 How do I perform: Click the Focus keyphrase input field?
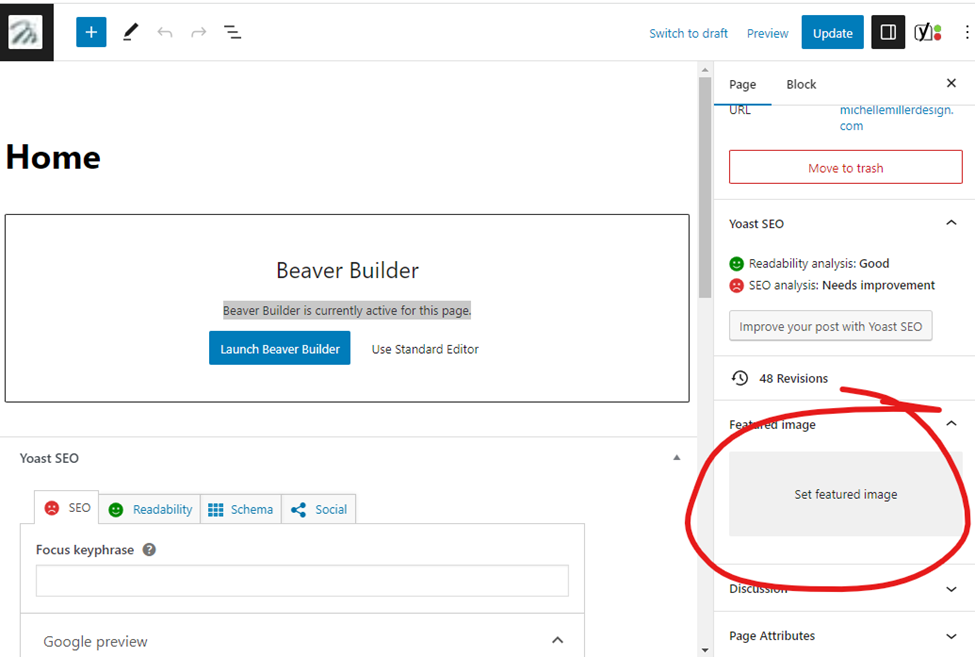tap(302, 581)
